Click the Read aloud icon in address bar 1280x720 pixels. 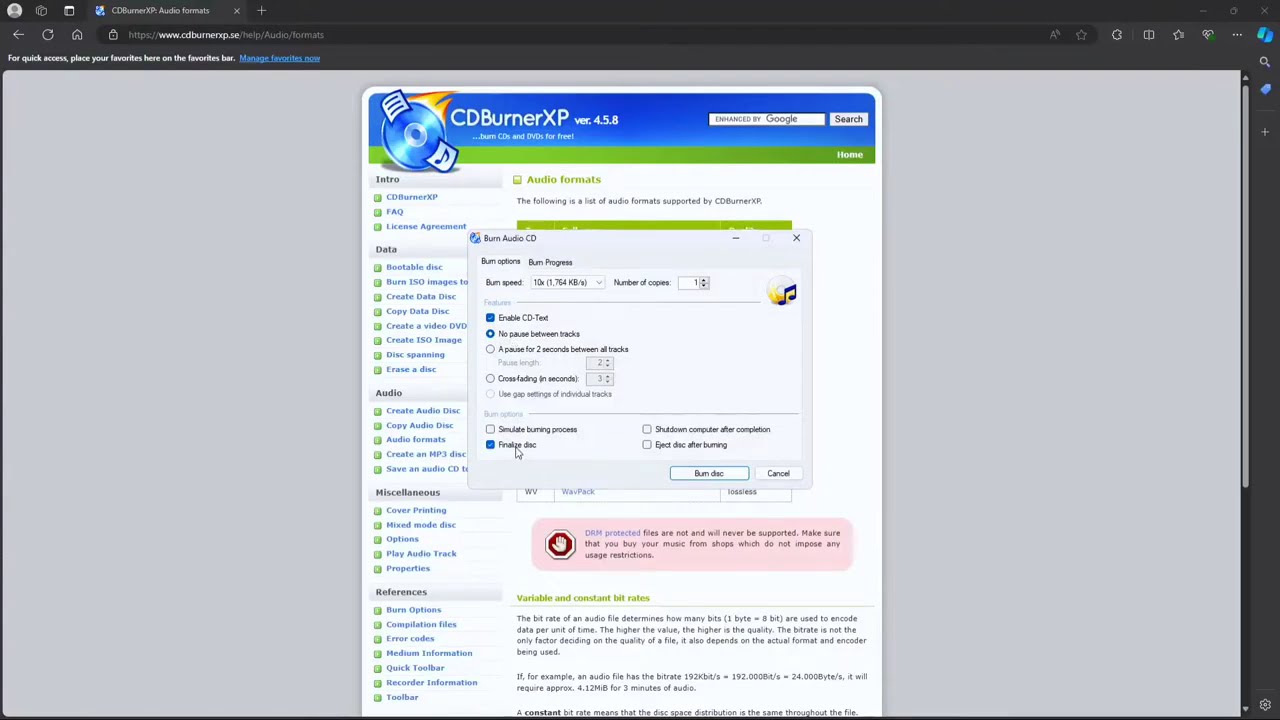pyautogui.click(x=1054, y=35)
